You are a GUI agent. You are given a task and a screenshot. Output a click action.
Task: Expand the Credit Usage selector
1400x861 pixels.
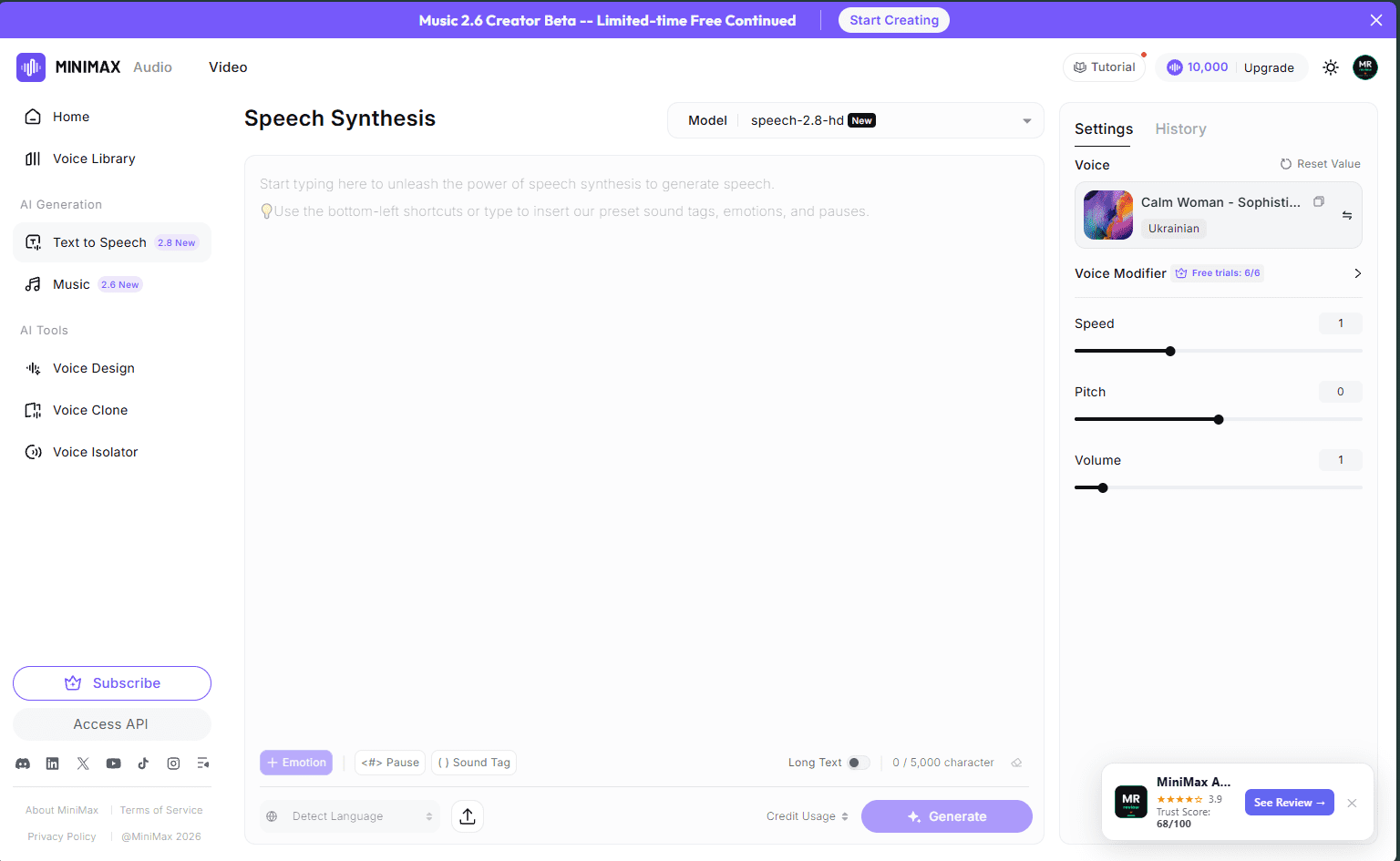(x=808, y=816)
